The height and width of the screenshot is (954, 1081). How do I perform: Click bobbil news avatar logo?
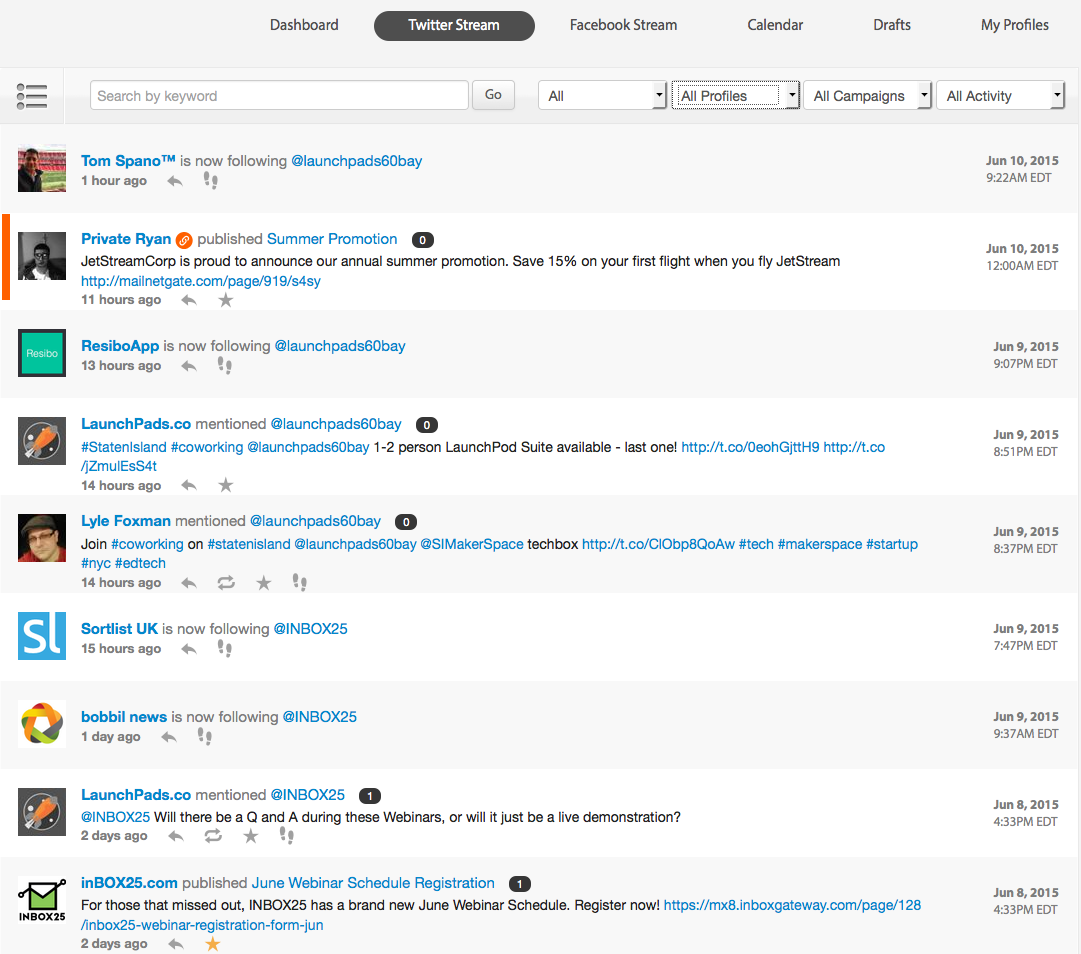pos(42,724)
